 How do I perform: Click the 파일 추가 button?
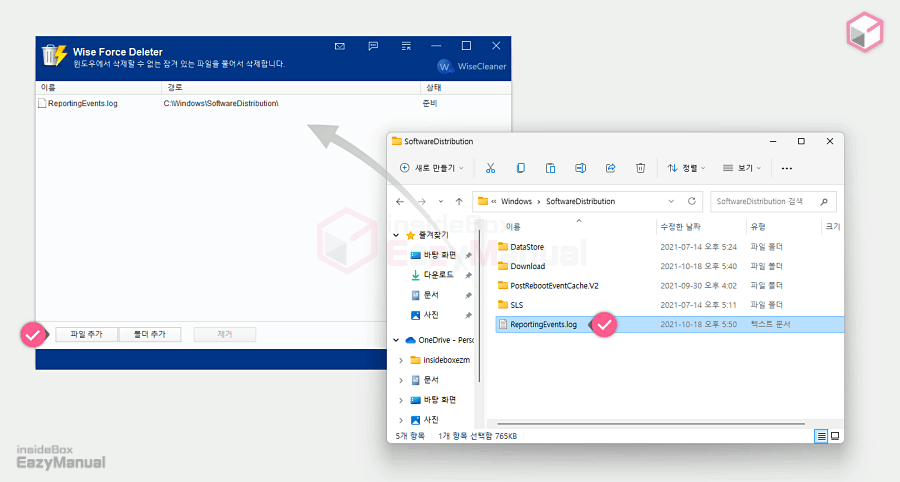87,335
